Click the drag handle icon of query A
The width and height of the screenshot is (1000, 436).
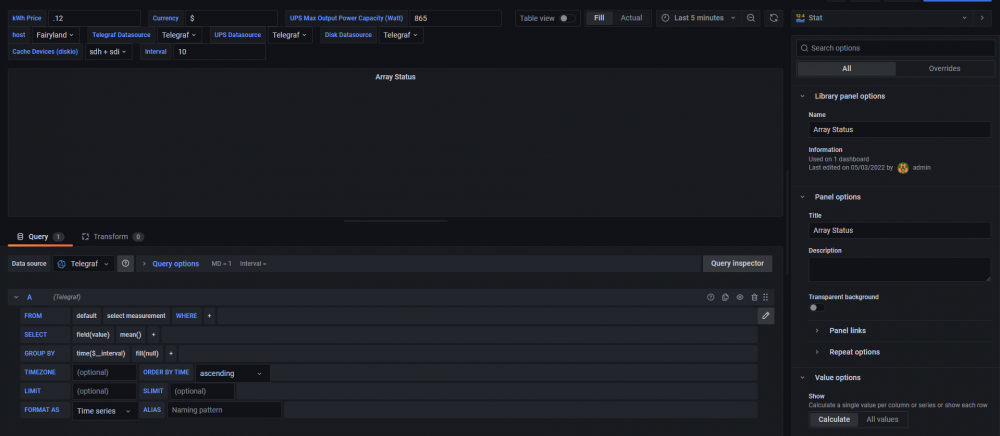point(765,297)
